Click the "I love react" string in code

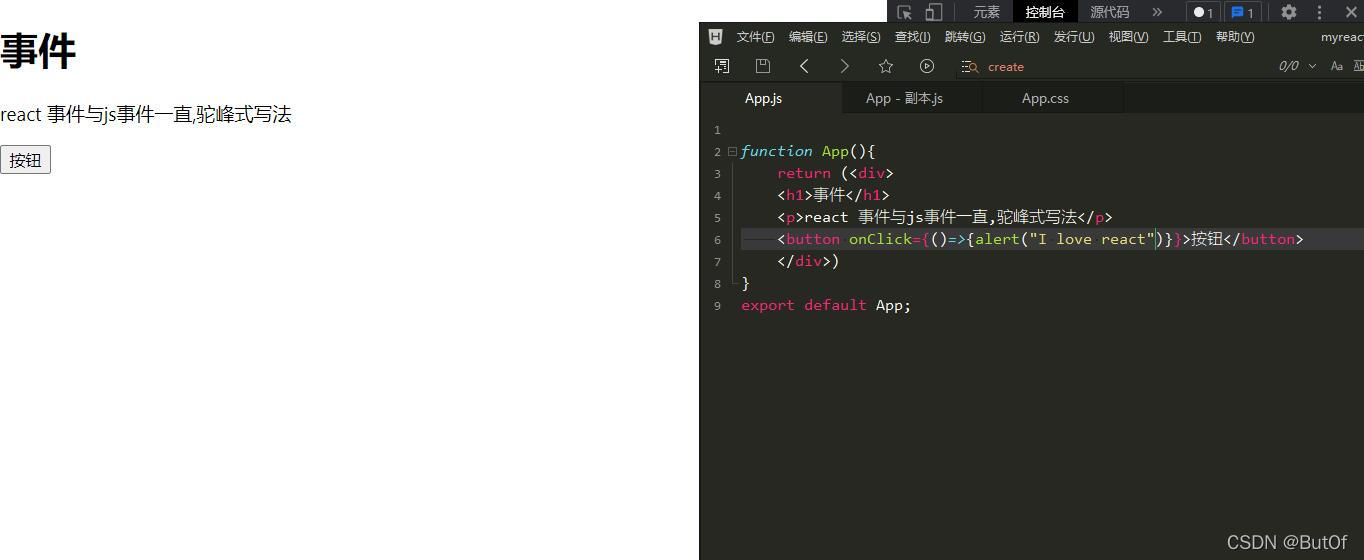1090,239
